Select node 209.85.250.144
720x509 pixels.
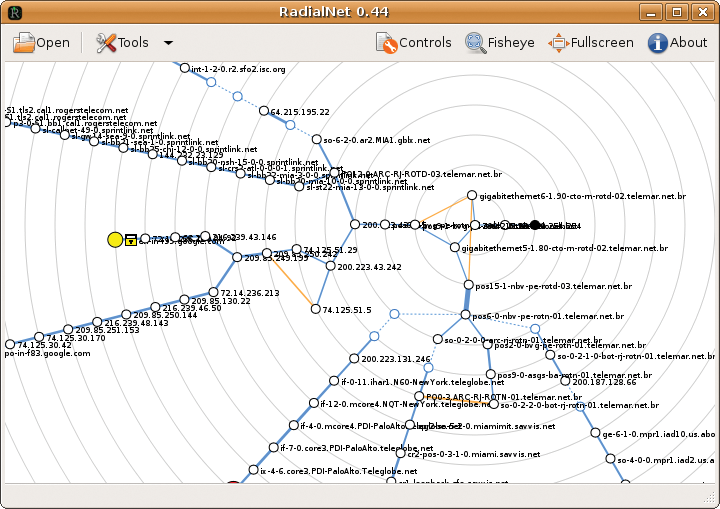126,315
